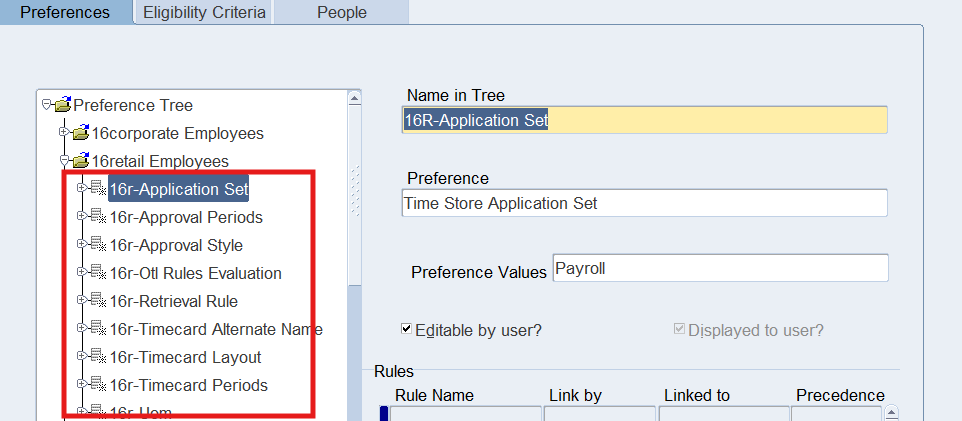Expand the 16r-Timecard Alternate Name node
The image size is (962, 421).
(81, 329)
